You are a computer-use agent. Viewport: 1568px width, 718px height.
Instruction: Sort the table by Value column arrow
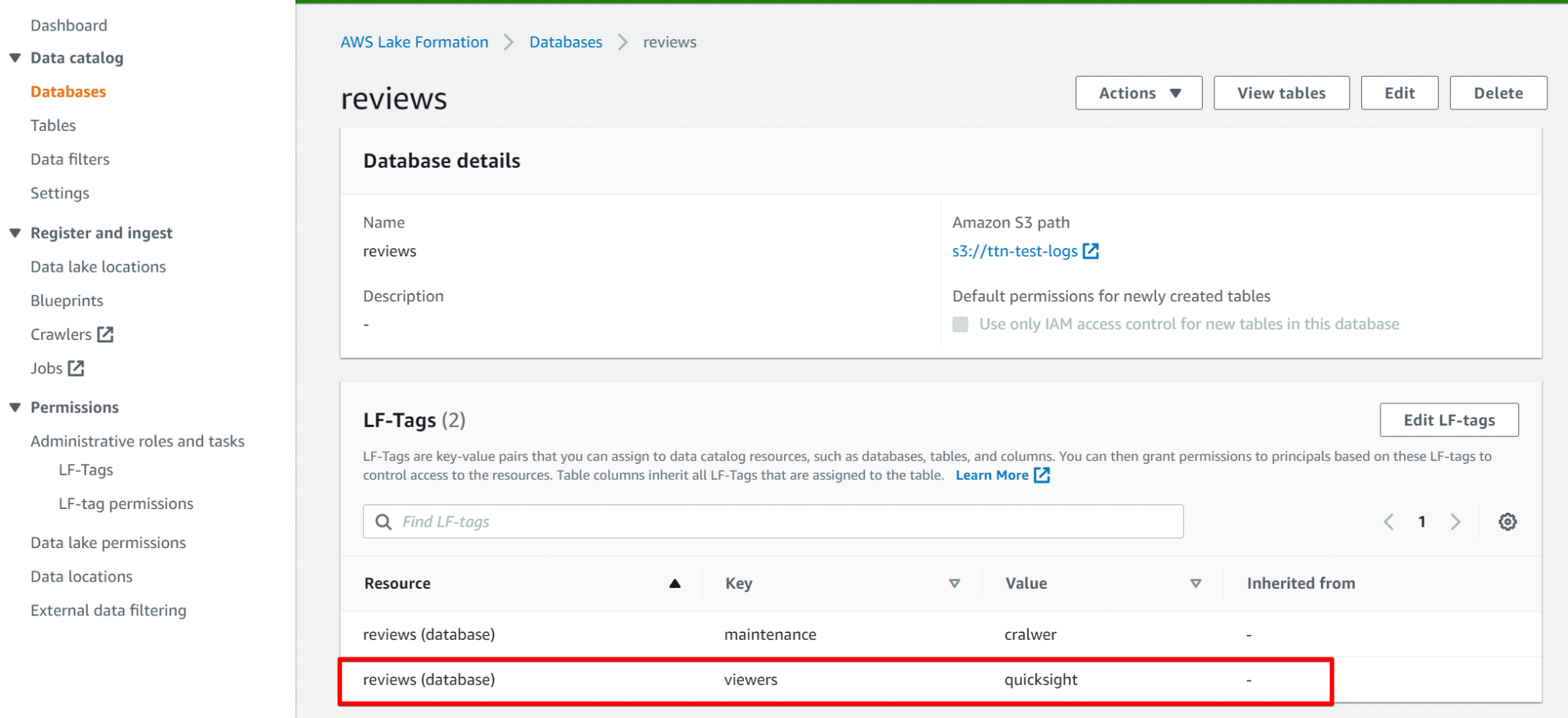1195,583
